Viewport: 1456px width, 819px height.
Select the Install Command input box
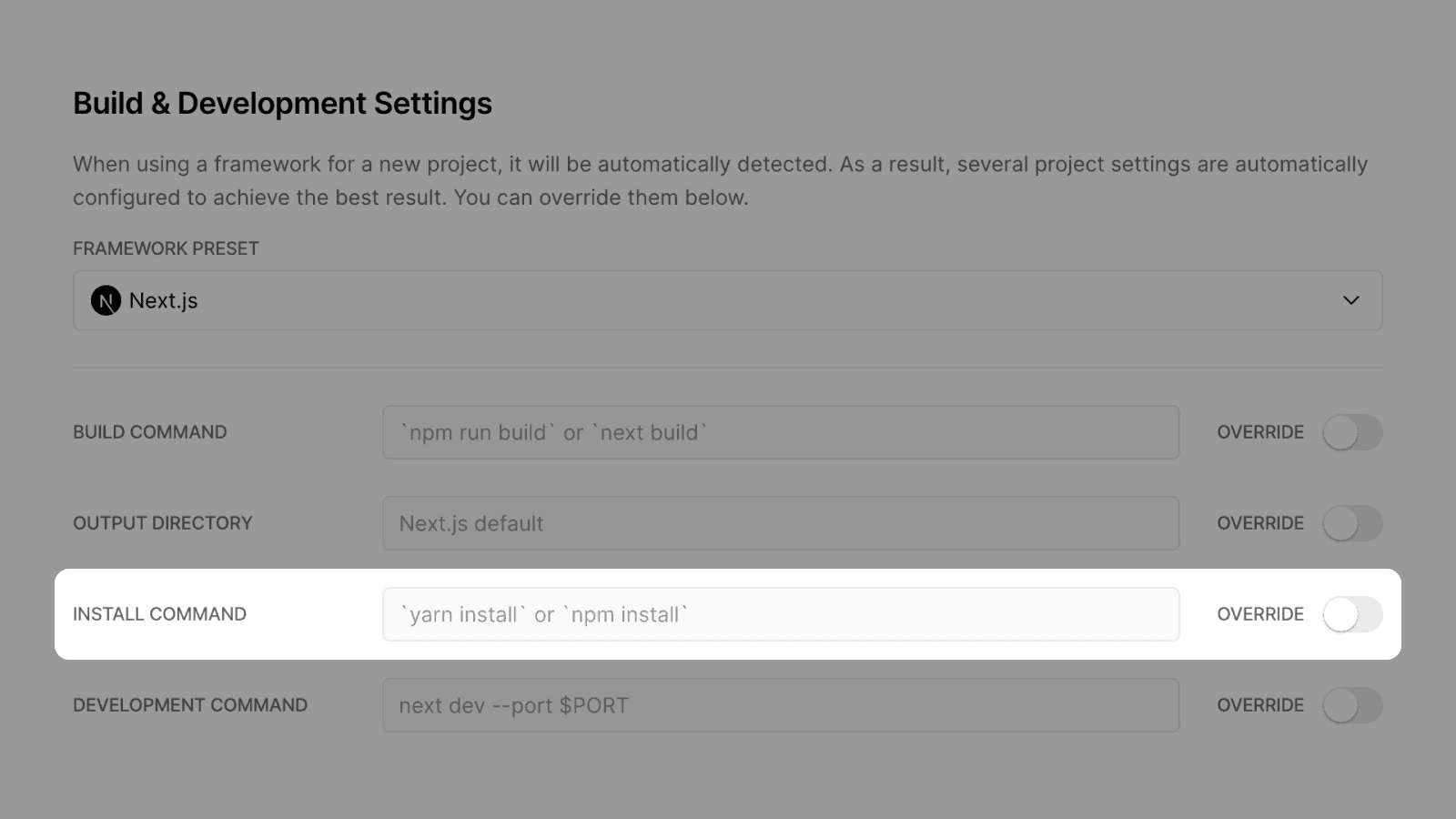781,614
